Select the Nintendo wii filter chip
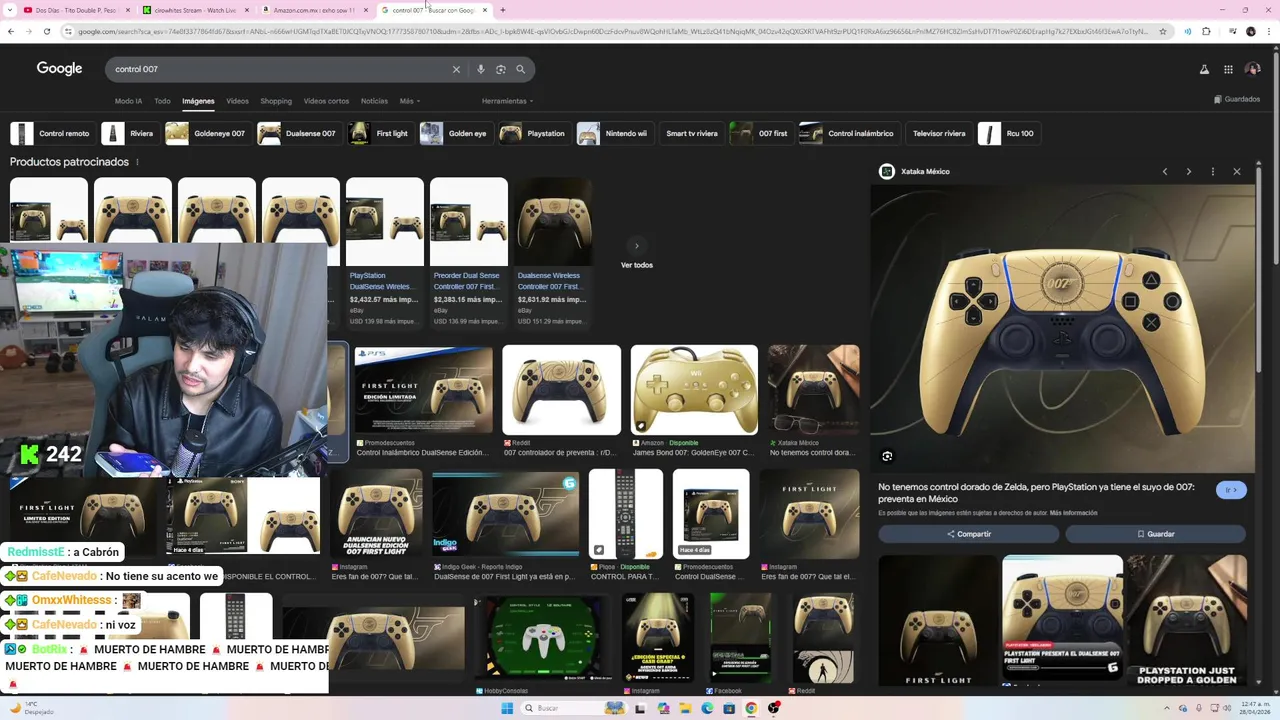 (x=614, y=133)
